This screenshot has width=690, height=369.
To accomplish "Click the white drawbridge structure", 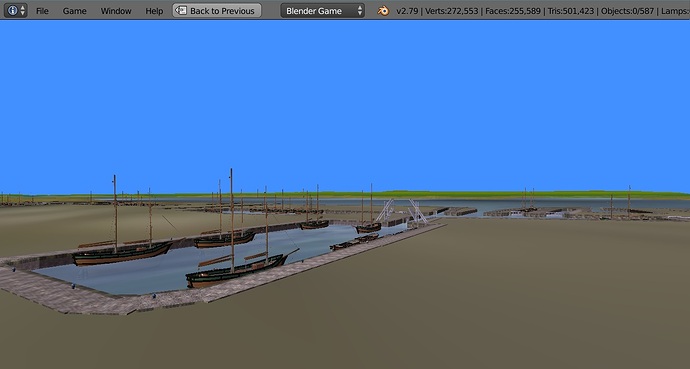I will pyautogui.click(x=401, y=212).
